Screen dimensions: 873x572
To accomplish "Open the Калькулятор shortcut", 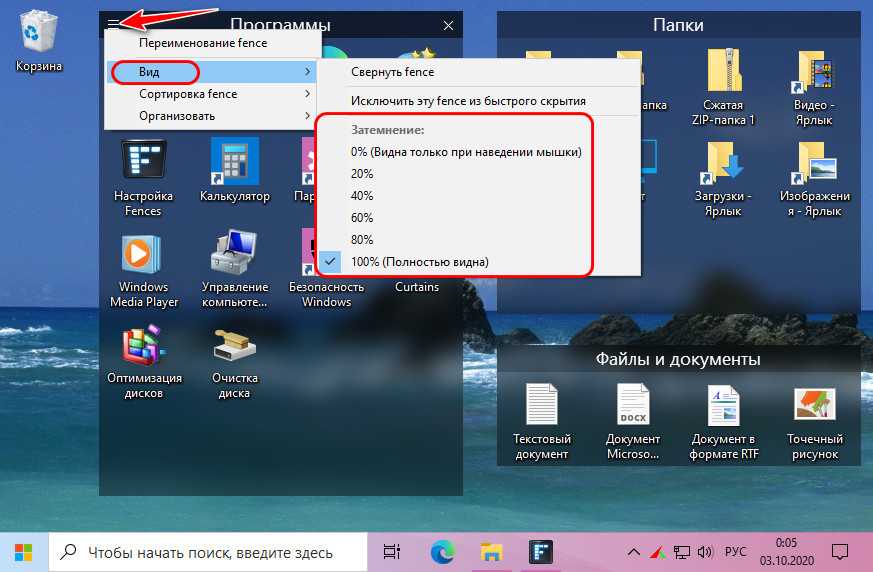I will [x=234, y=170].
